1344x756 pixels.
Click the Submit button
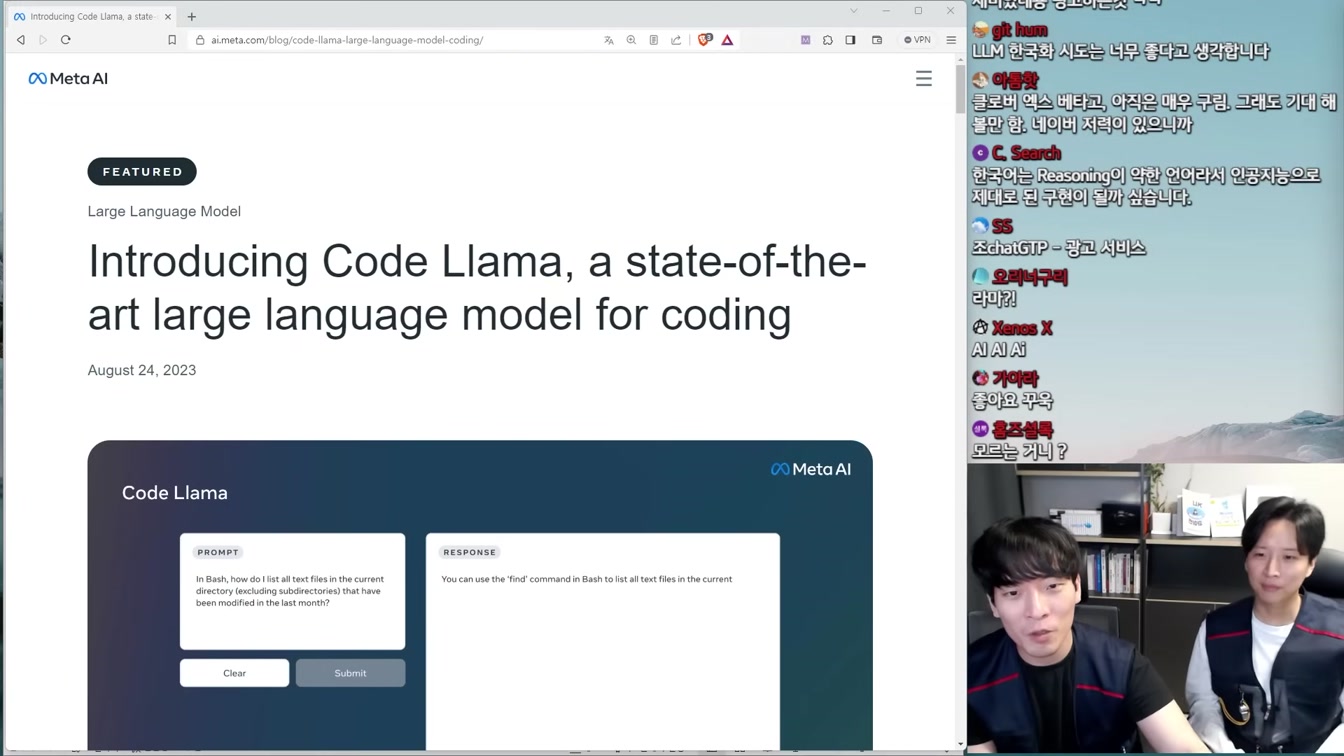click(x=350, y=673)
